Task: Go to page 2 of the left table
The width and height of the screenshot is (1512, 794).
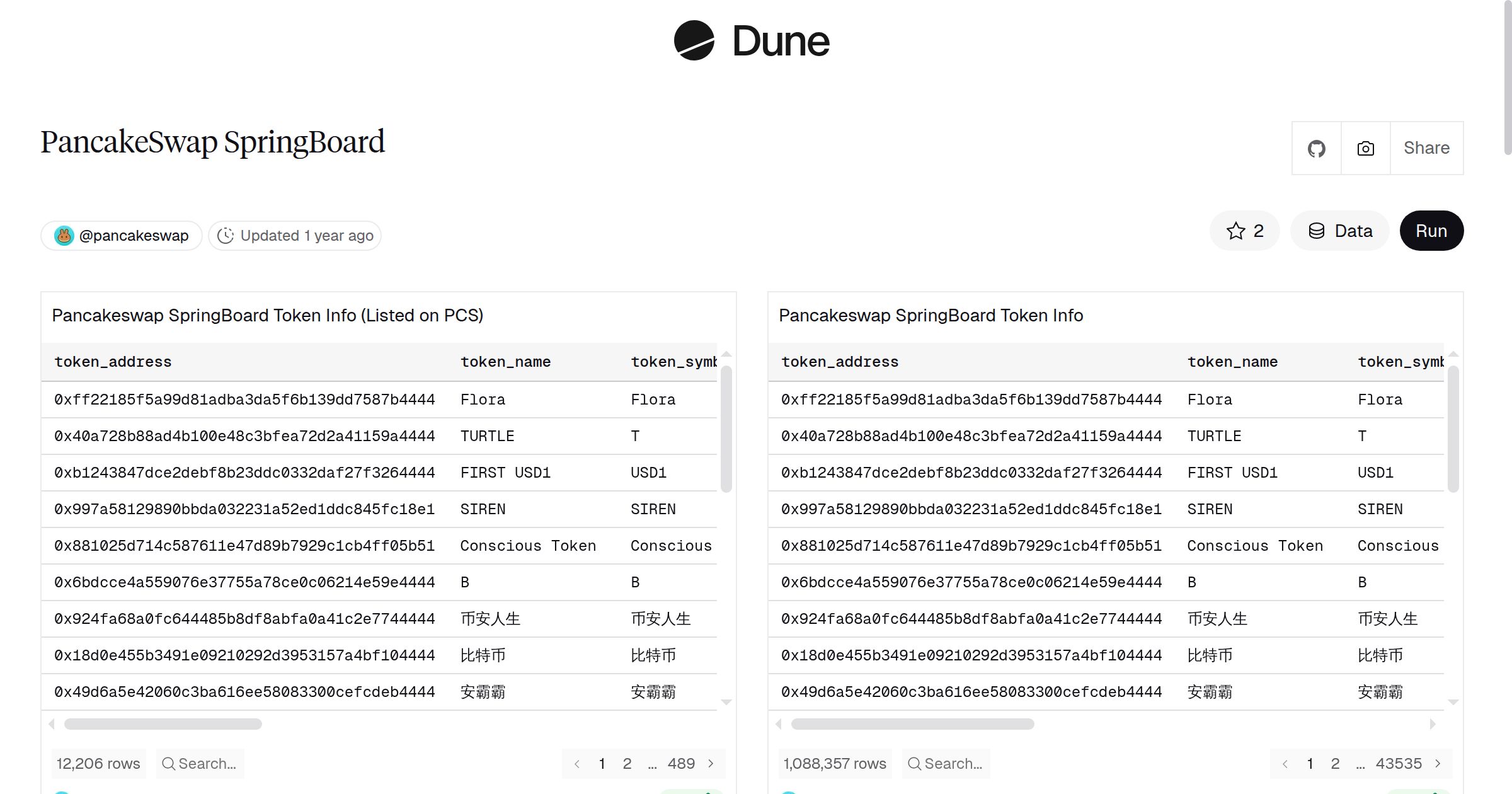Action: pyautogui.click(x=627, y=763)
